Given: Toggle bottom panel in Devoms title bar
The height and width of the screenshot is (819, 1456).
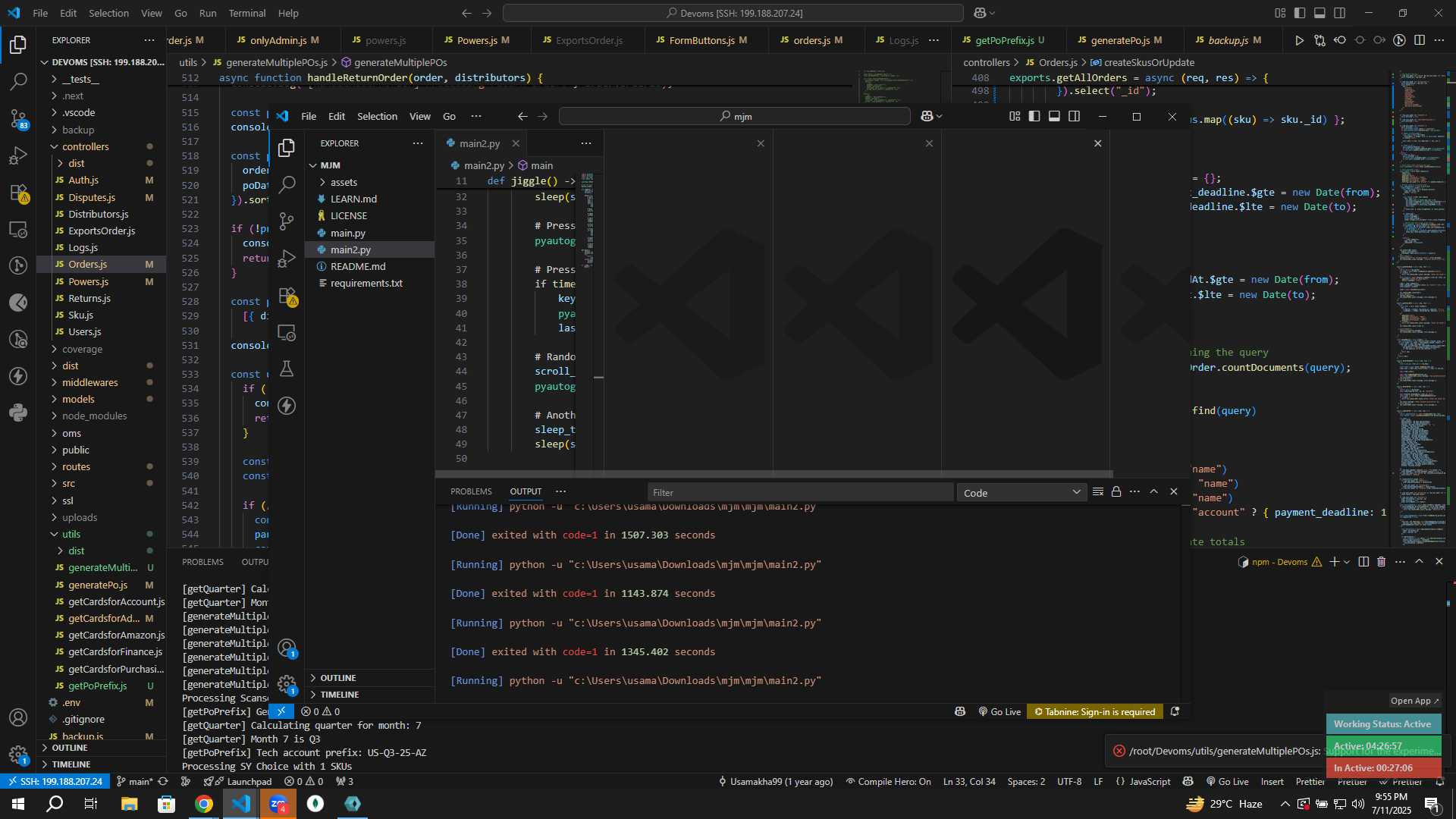Looking at the screenshot, I should [x=1319, y=13].
